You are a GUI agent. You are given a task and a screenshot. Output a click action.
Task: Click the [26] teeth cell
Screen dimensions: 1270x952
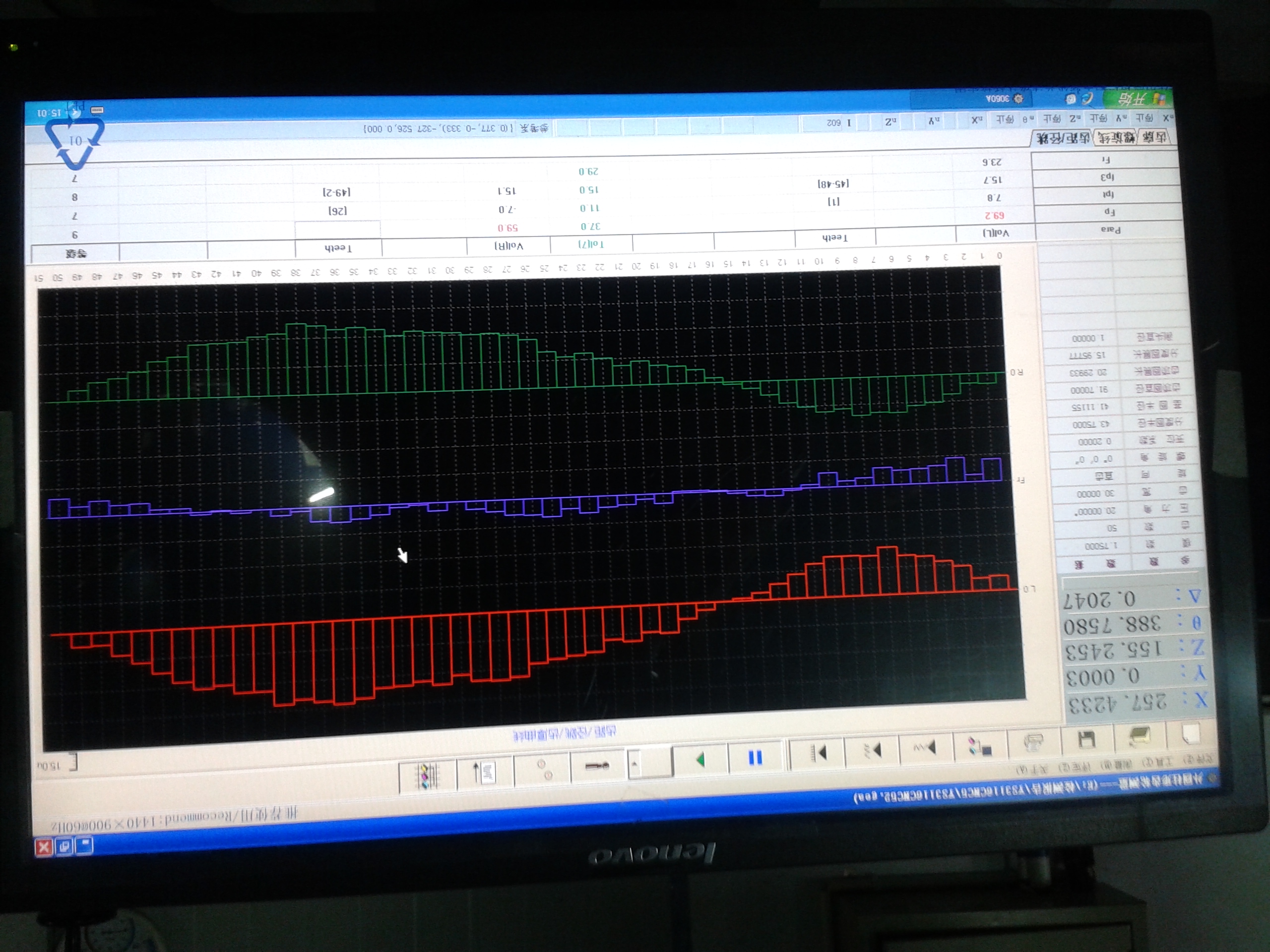tap(338, 211)
